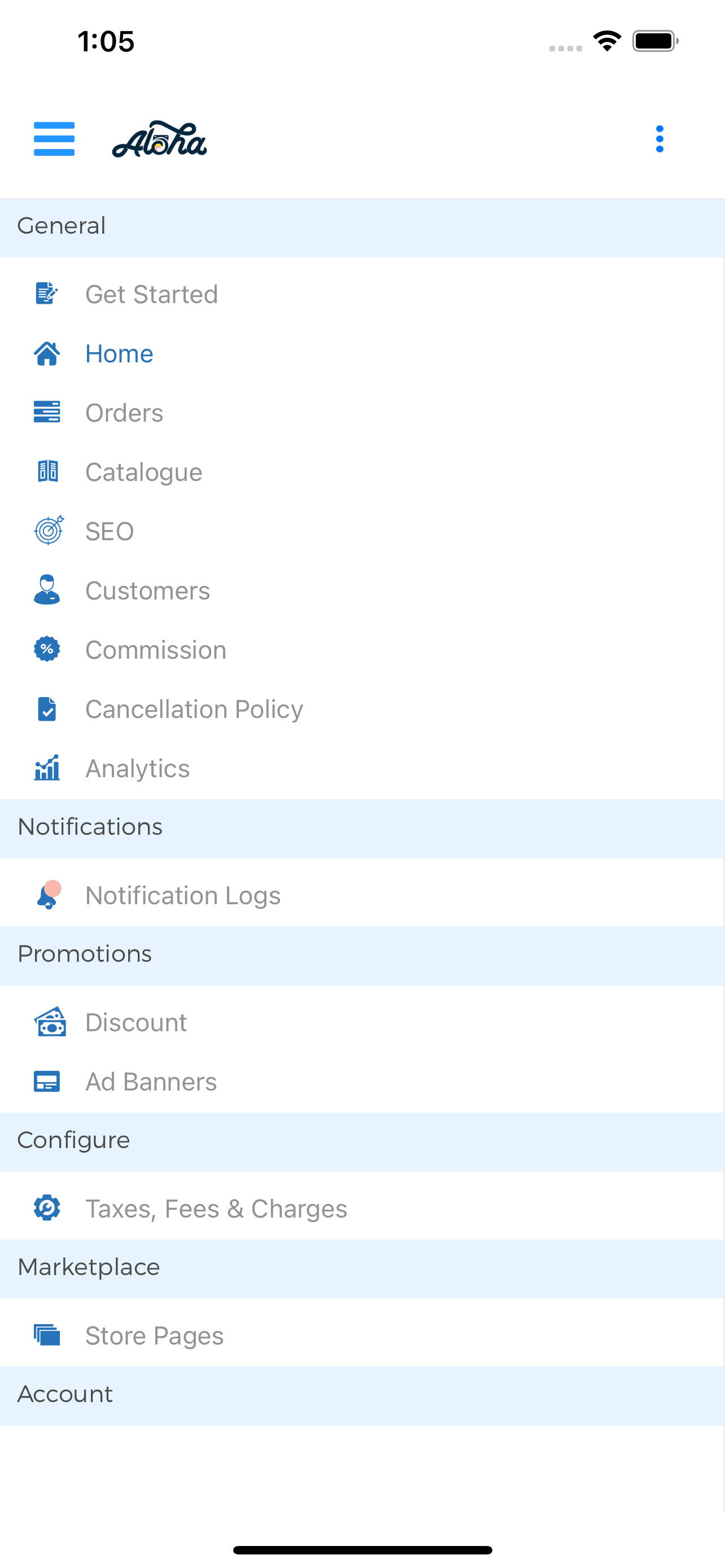Image resolution: width=725 pixels, height=1568 pixels.
Task: Click the Orders list icon
Action: pos(47,412)
